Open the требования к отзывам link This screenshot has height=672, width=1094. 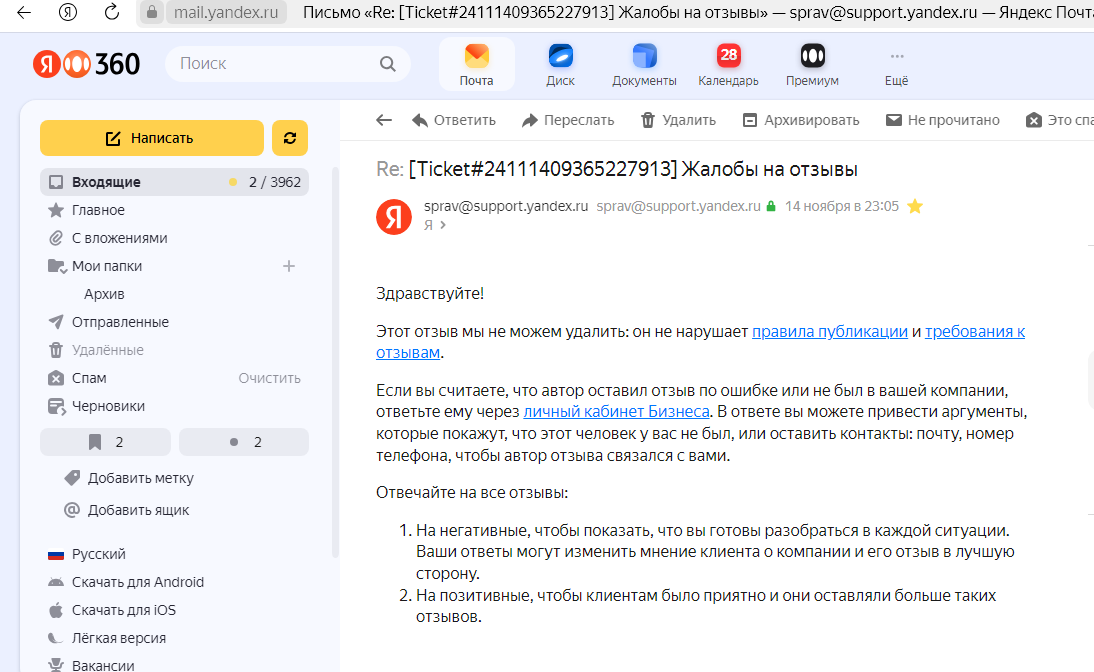975,331
